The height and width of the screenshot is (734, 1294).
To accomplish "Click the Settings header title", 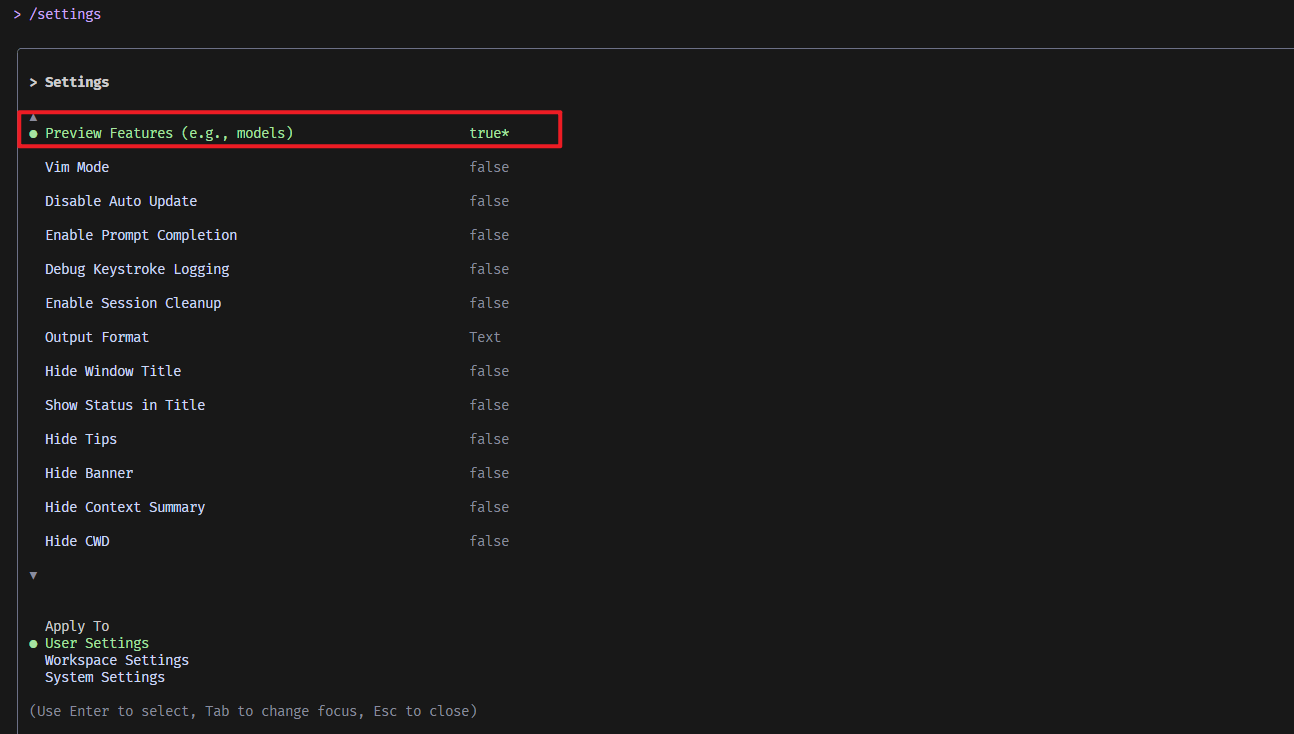I will coord(77,82).
